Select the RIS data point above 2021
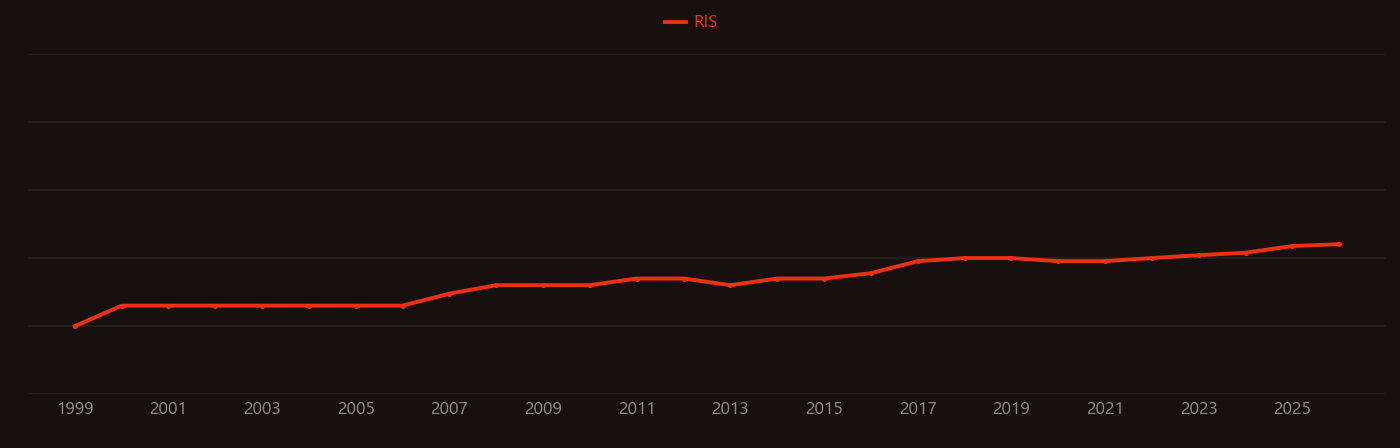The image size is (1400, 448). [1105, 261]
